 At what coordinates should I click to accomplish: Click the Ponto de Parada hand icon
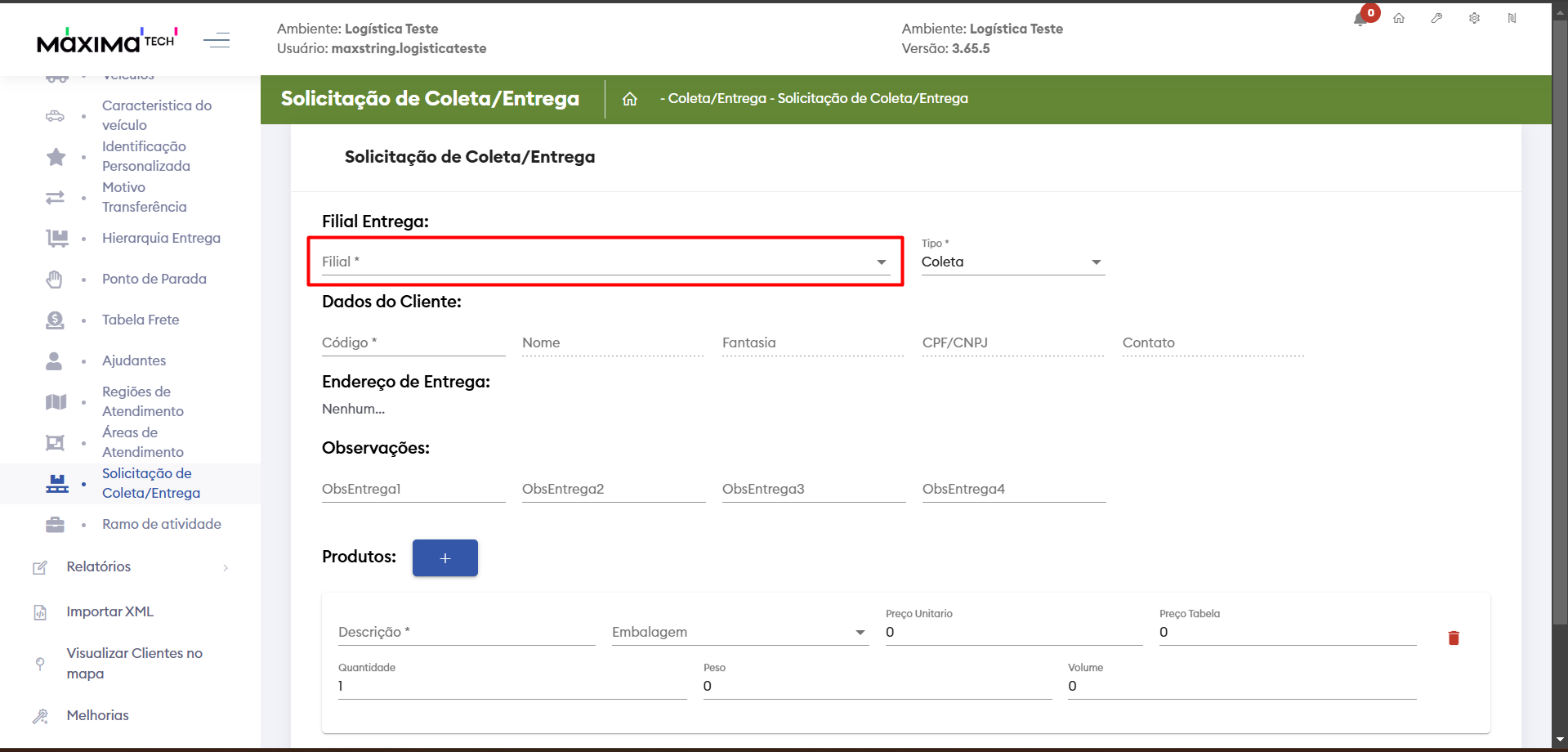[x=55, y=280]
